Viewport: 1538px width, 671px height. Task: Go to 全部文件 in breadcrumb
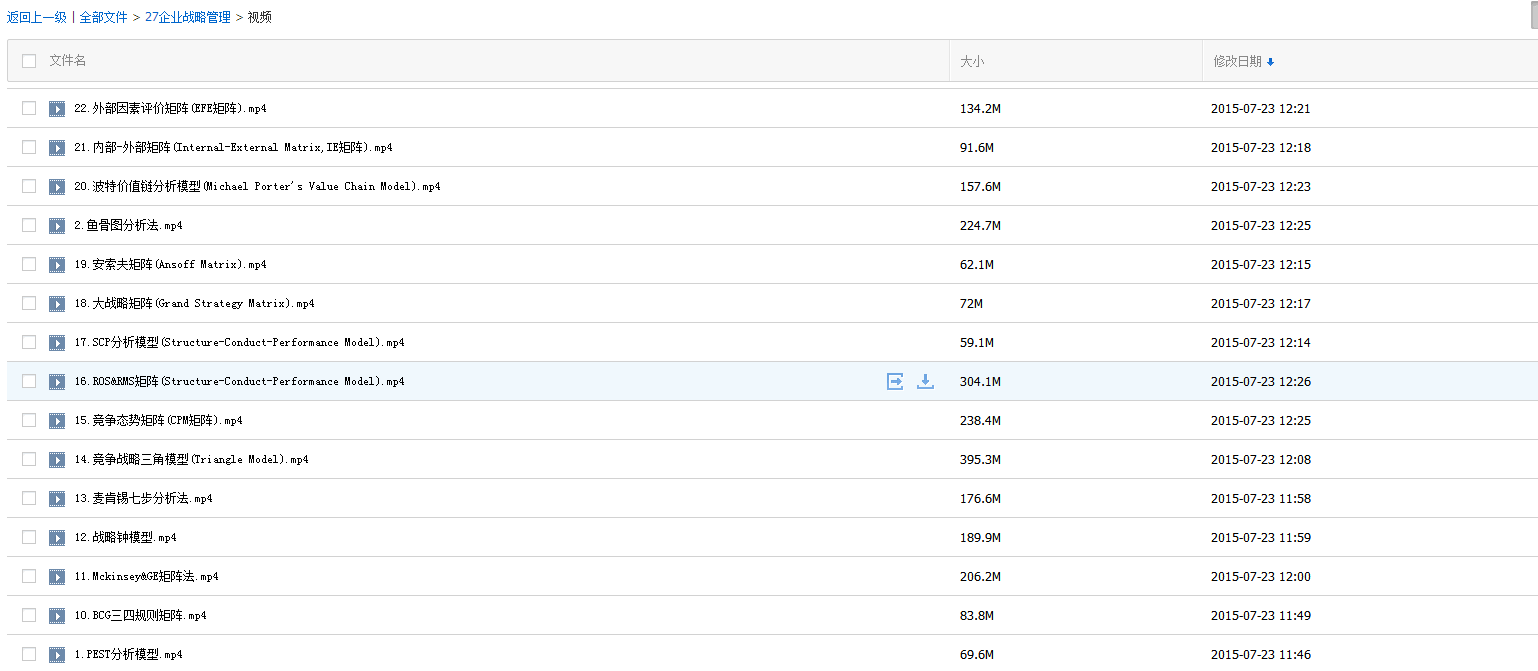coord(103,17)
